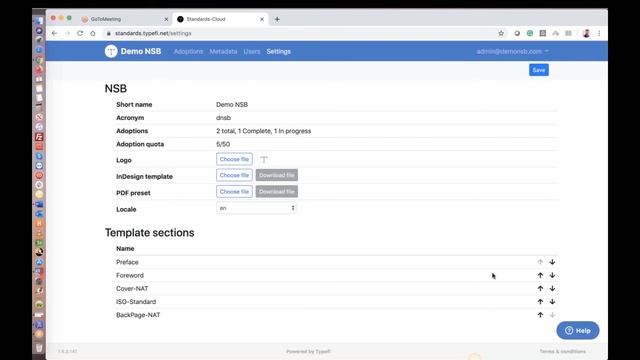Follow the Powered by Typefi link
This screenshot has height=360, width=640.
click(x=308, y=351)
